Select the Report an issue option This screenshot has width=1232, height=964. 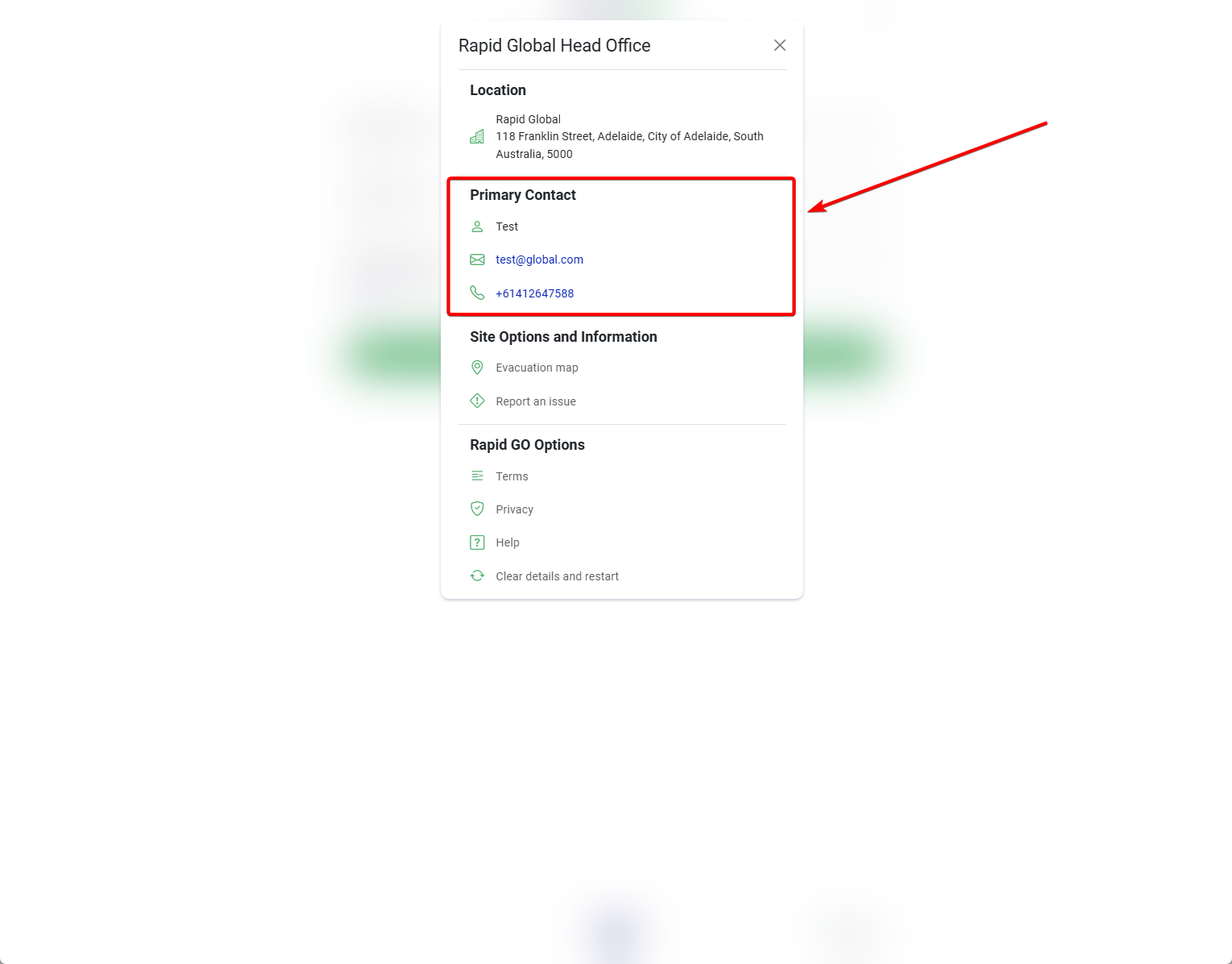[535, 401]
